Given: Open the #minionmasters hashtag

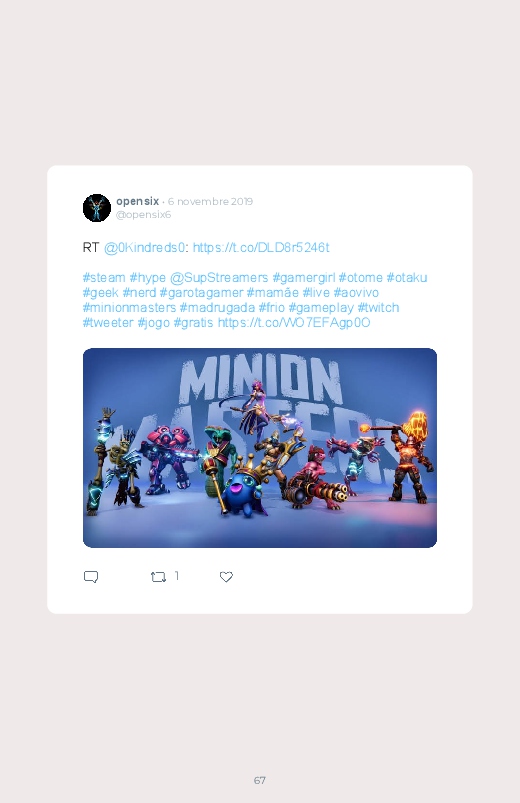Looking at the screenshot, I should (x=129, y=308).
